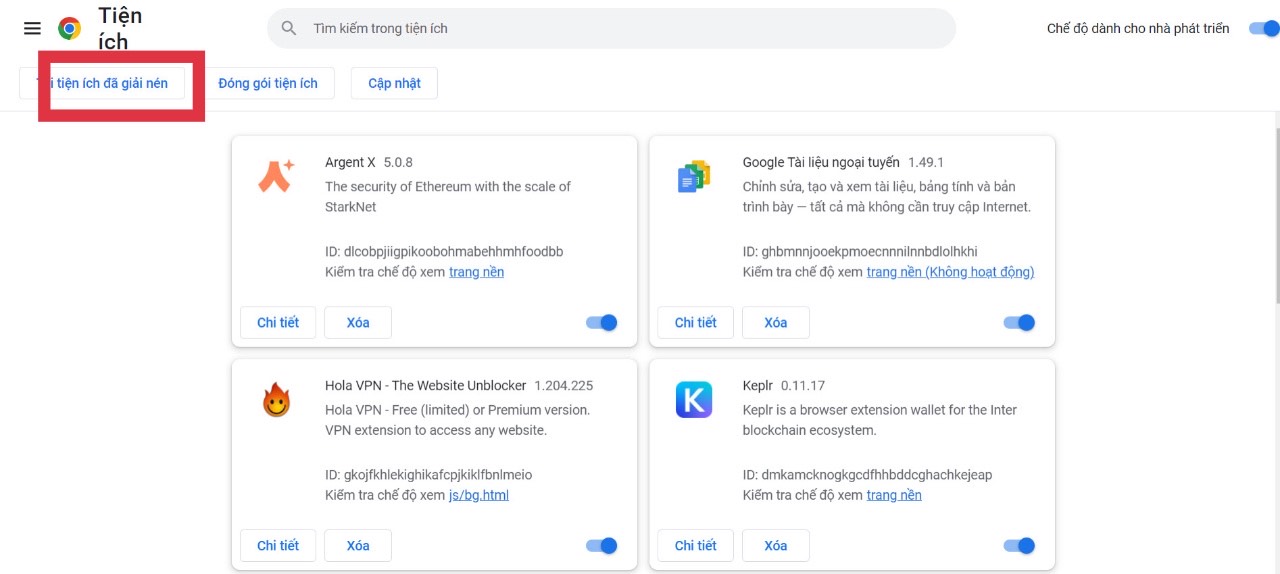1280x574 pixels.
Task: Turn off the Keplr extension toggle
Action: pos(1019,545)
